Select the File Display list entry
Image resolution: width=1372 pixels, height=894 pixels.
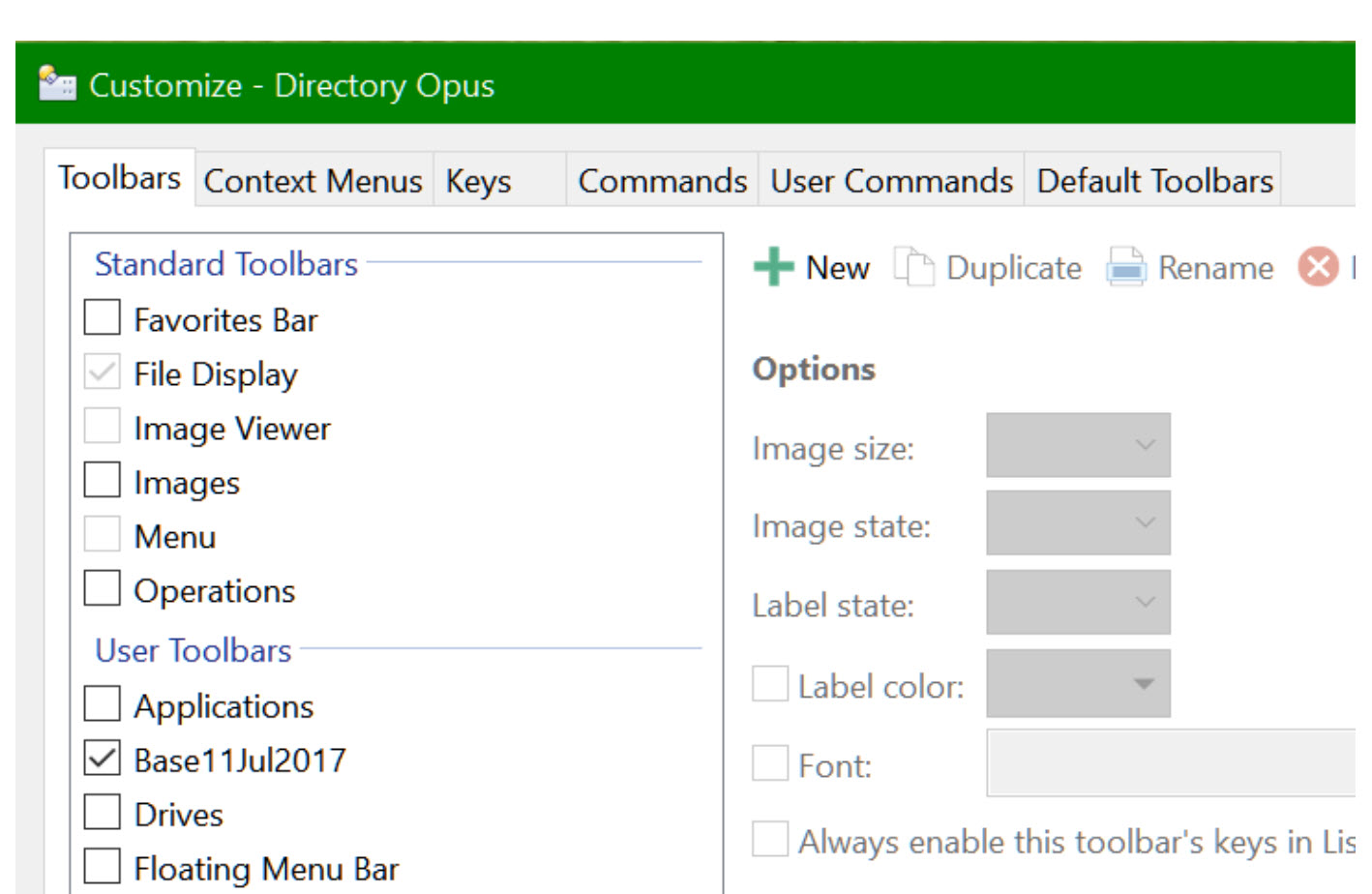(216, 374)
